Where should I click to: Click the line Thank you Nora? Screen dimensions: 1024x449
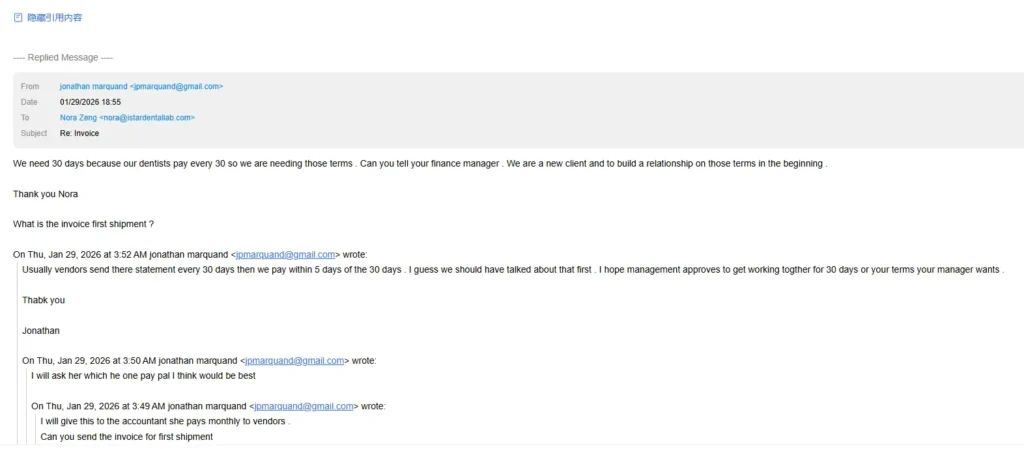point(45,194)
